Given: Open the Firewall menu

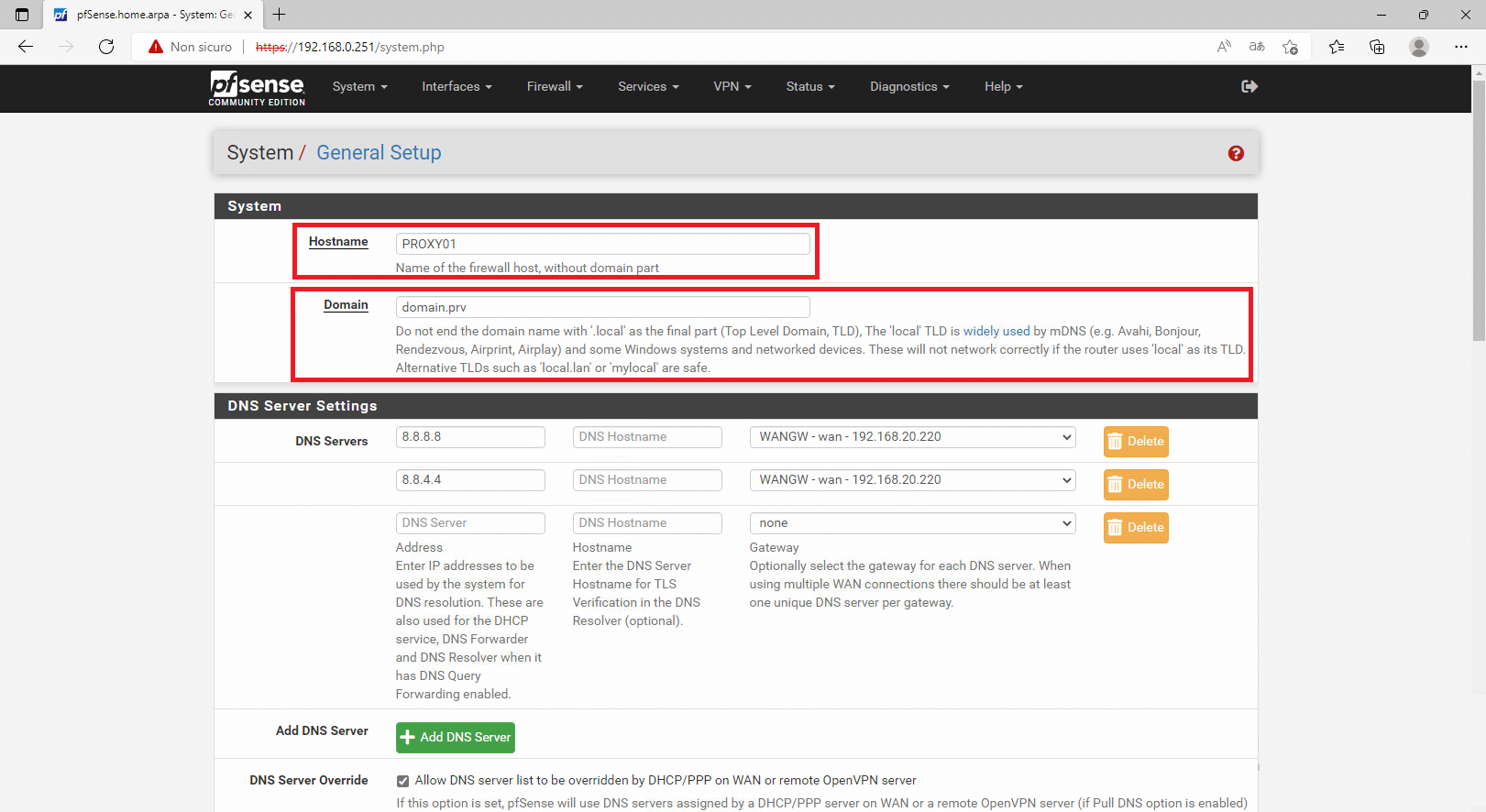Looking at the screenshot, I should [555, 87].
